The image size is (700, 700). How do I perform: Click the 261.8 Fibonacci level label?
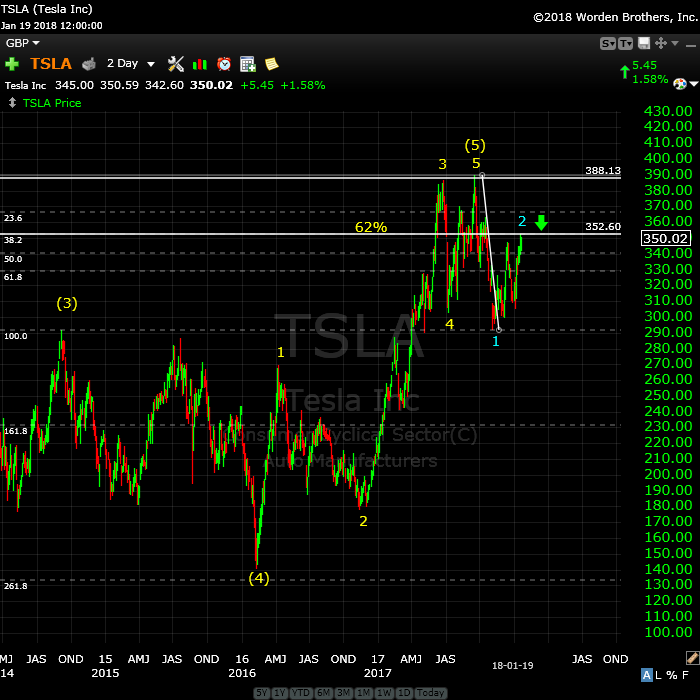[x=16, y=586]
